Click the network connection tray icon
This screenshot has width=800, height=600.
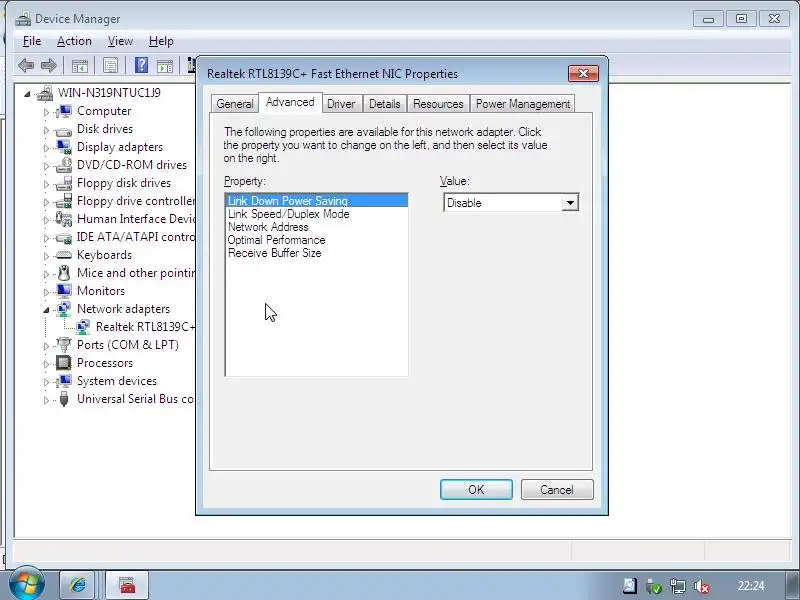[x=678, y=586]
